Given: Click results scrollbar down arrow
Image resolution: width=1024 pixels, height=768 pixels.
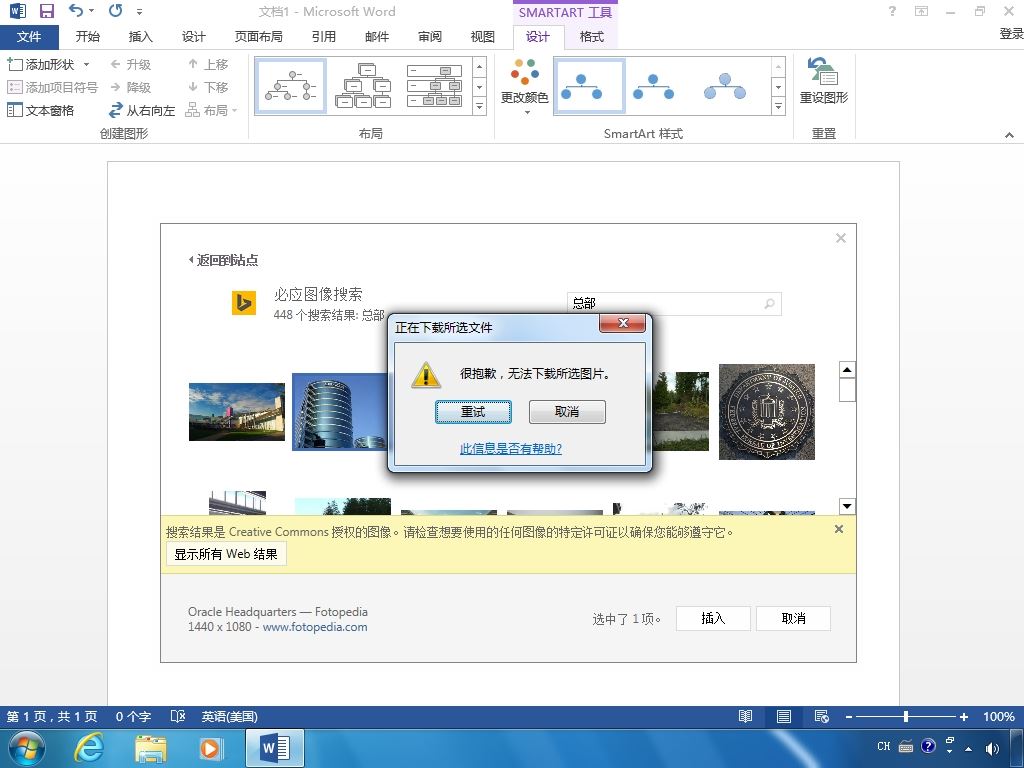Looking at the screenshot, I should (x=847, y=505).
